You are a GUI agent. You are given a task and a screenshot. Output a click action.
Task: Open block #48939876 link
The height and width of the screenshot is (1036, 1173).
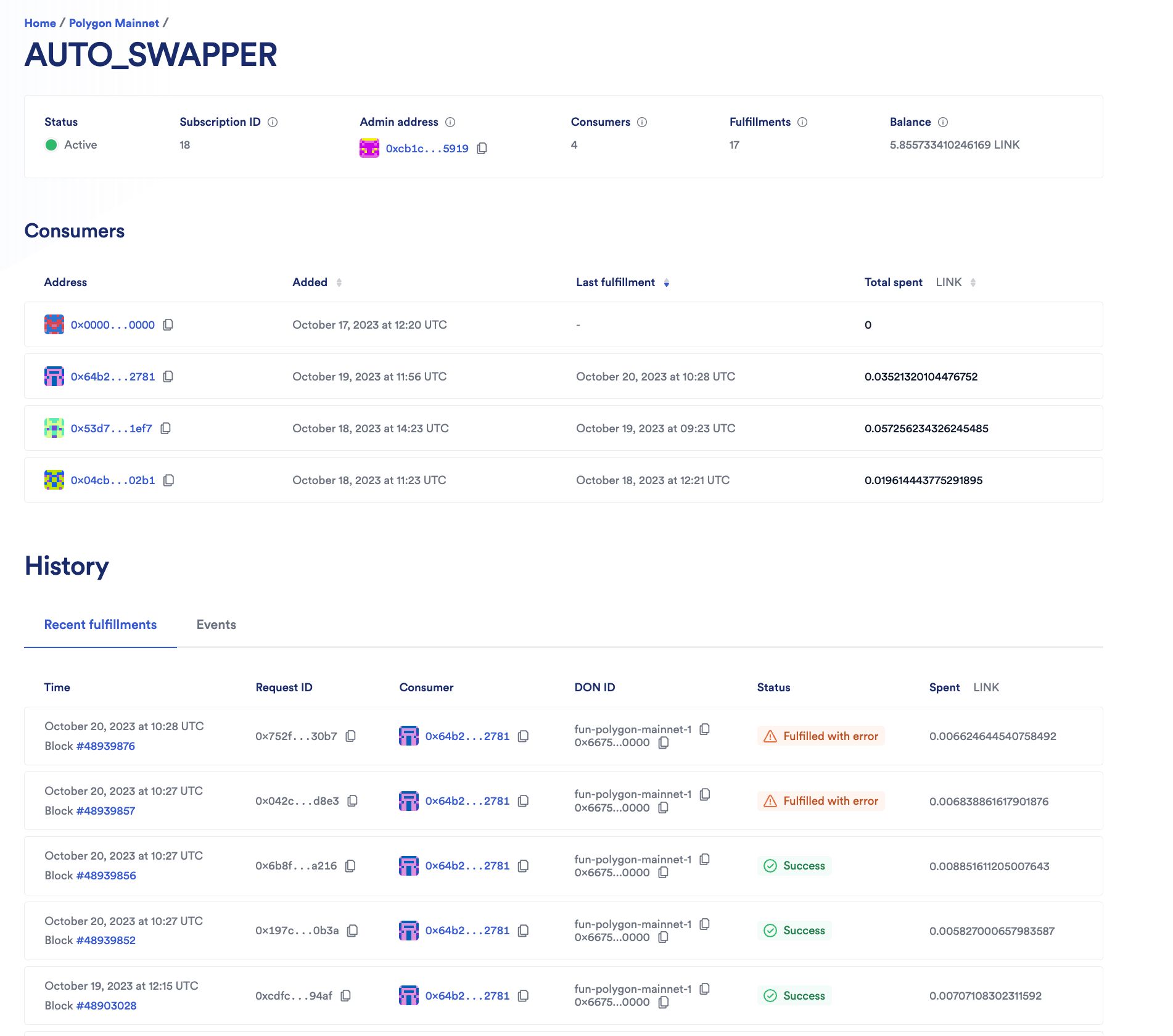(x=105, y=746)
